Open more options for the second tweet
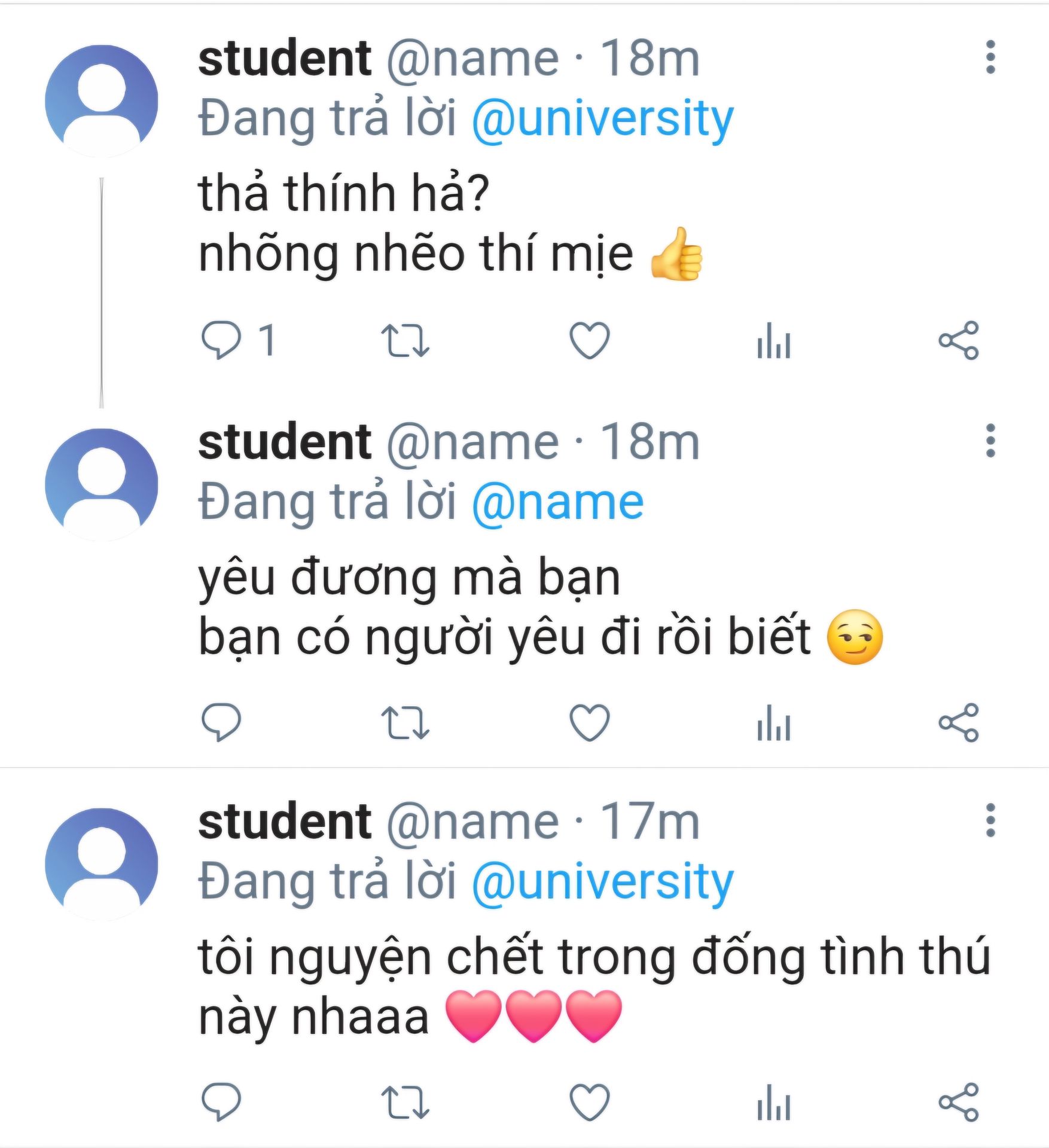The image size is (1049, 1148). click(x=990, y=441)
